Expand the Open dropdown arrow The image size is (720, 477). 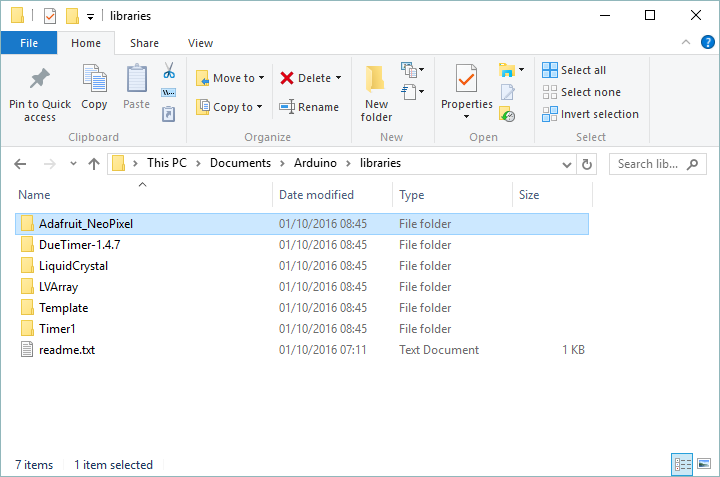point(522,70)
